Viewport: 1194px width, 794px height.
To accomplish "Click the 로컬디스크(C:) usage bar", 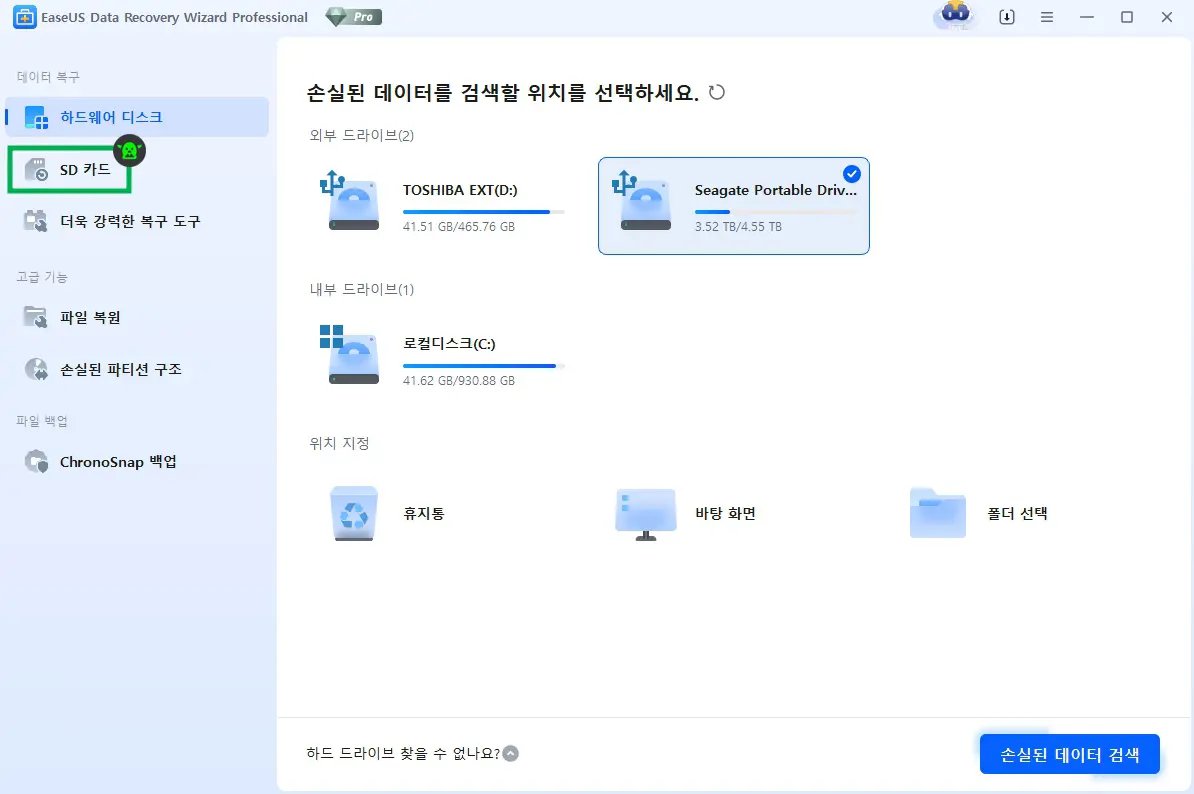I will (484, 366).
